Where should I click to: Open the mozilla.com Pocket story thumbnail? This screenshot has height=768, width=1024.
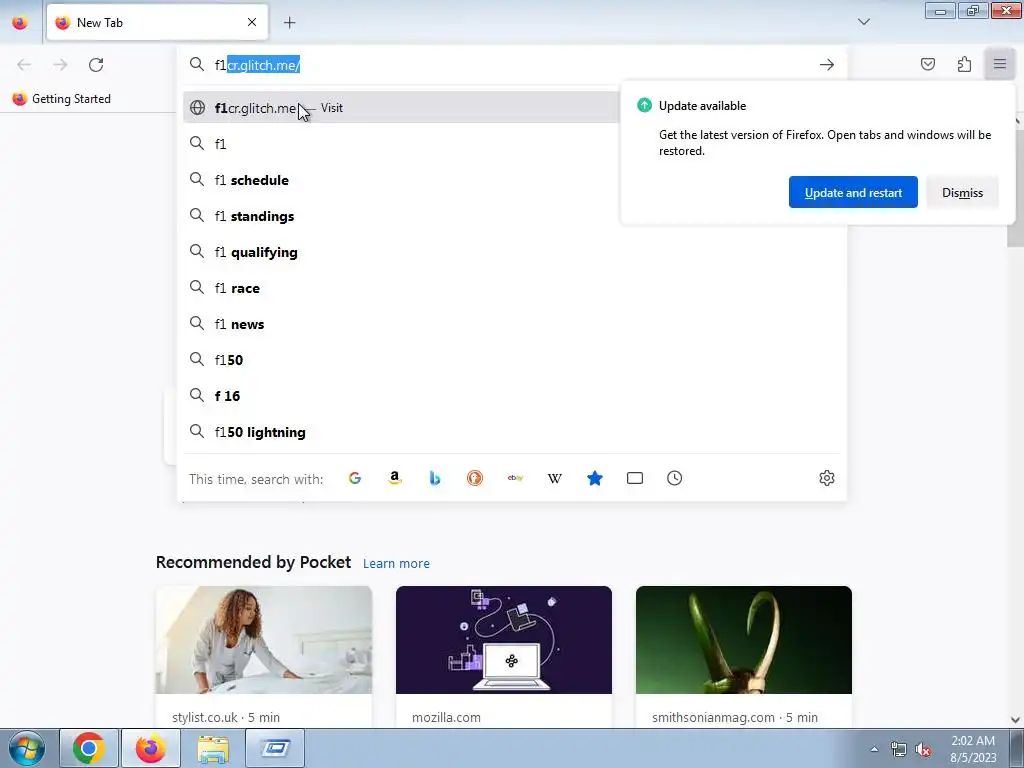point(504,640)
